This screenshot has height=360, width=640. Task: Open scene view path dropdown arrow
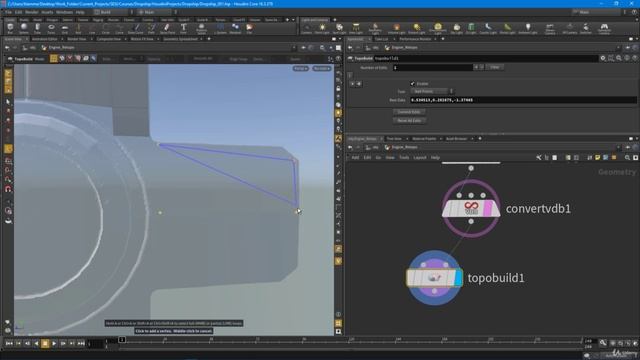click(x=294, y=48)
